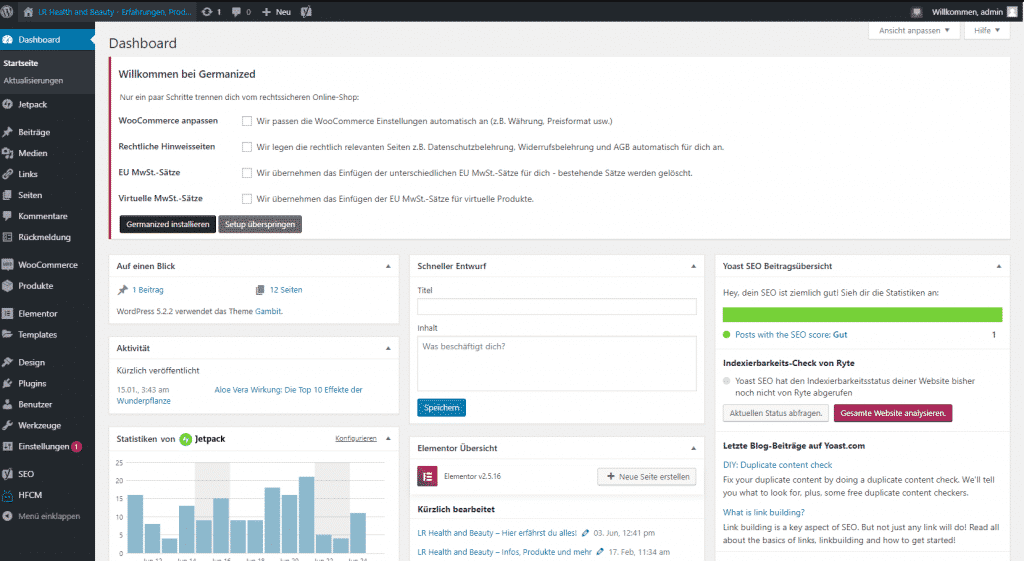Image resolution: width=1024 pixels, height=561 pixels.
Task: Click the Jetpack sidebar icon
Action: [8, 104]
